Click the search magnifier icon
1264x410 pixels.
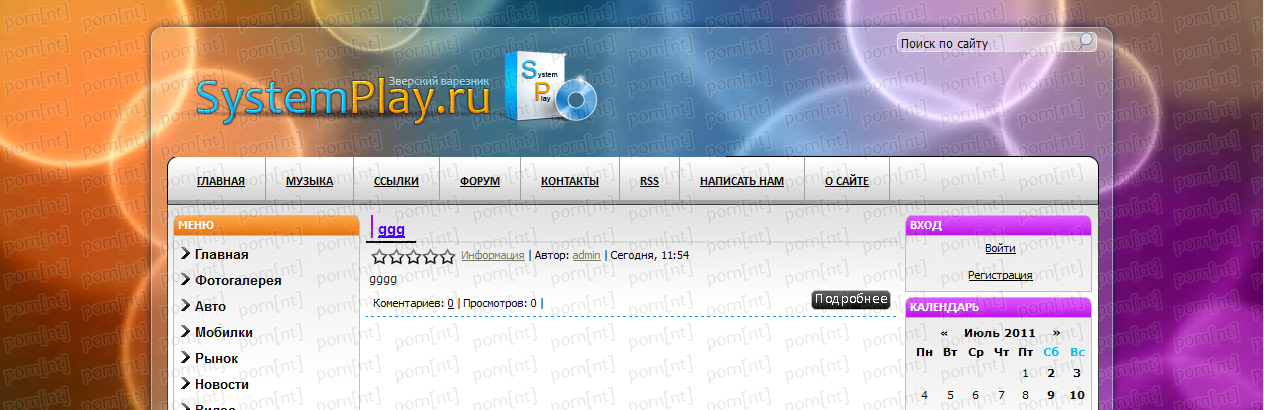point(1086,41)
